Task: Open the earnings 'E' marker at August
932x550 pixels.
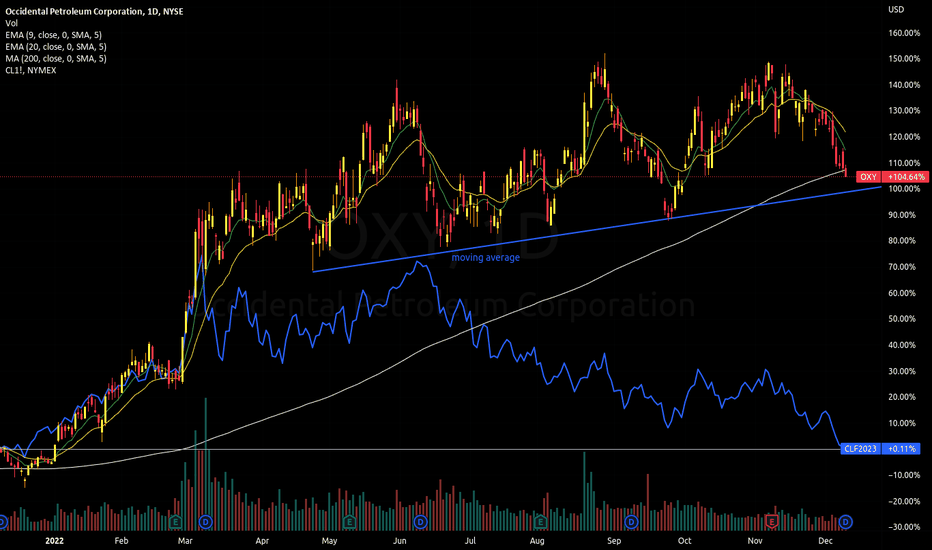Action: pyautogui.click(x=540, y=522)
